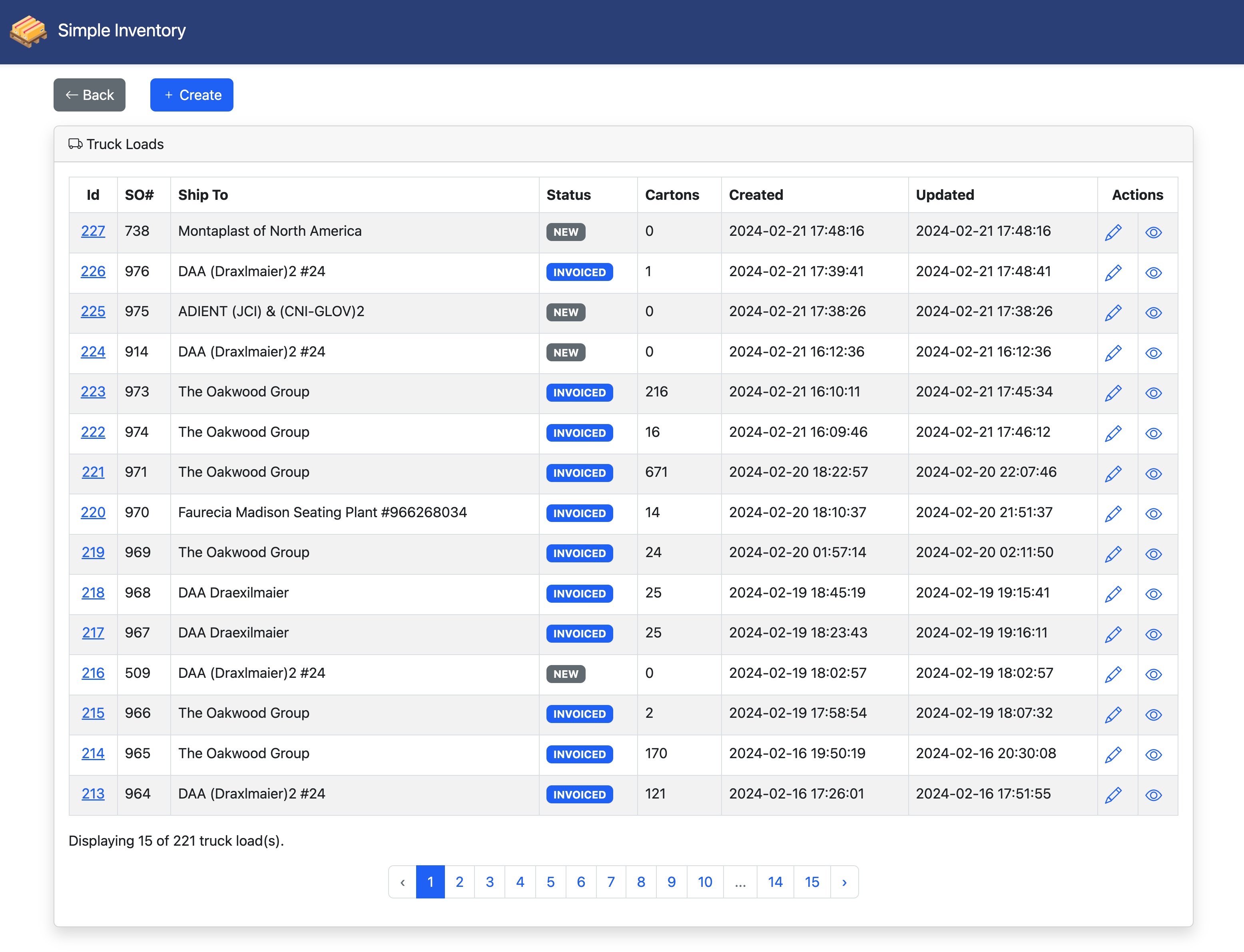This screenshot has height=952, width=1244.
Task: Jump to page 15 in pagination
Action: (811, 882)
